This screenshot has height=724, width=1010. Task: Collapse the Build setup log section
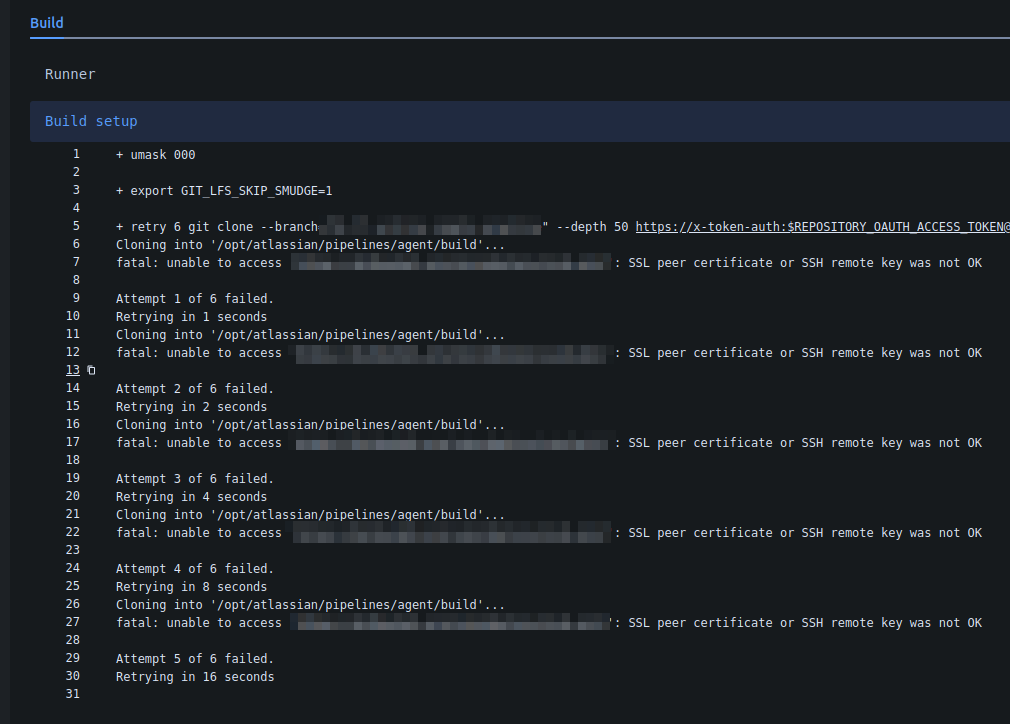pyautogui.click(x=91, y=120)
